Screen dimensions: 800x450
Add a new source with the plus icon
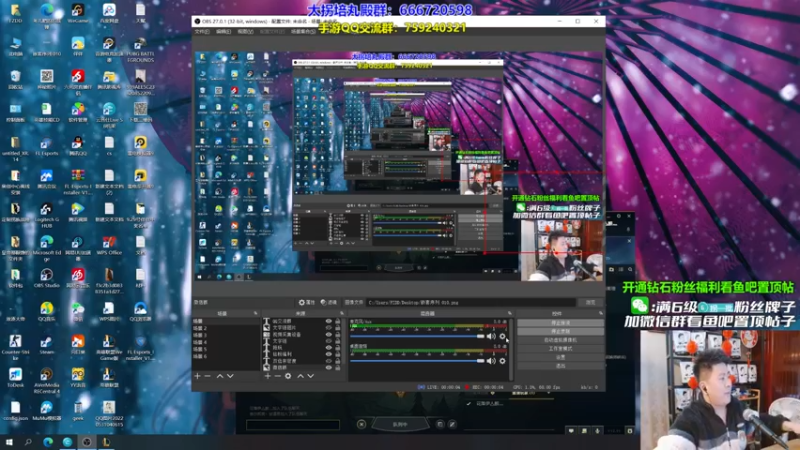pyautogui.click(x=267, y=376)
